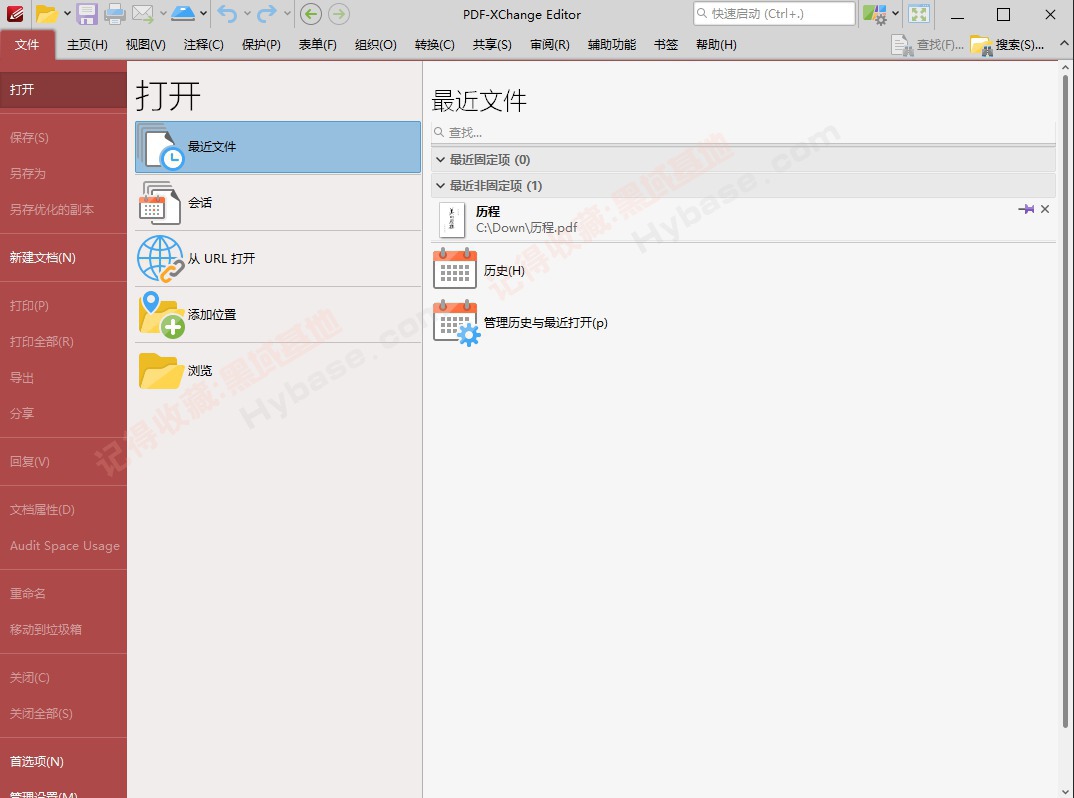Click the 最近文件 recent files icon
The height and width of the screenshot is (798, 1074).
[x=161, y=147]
